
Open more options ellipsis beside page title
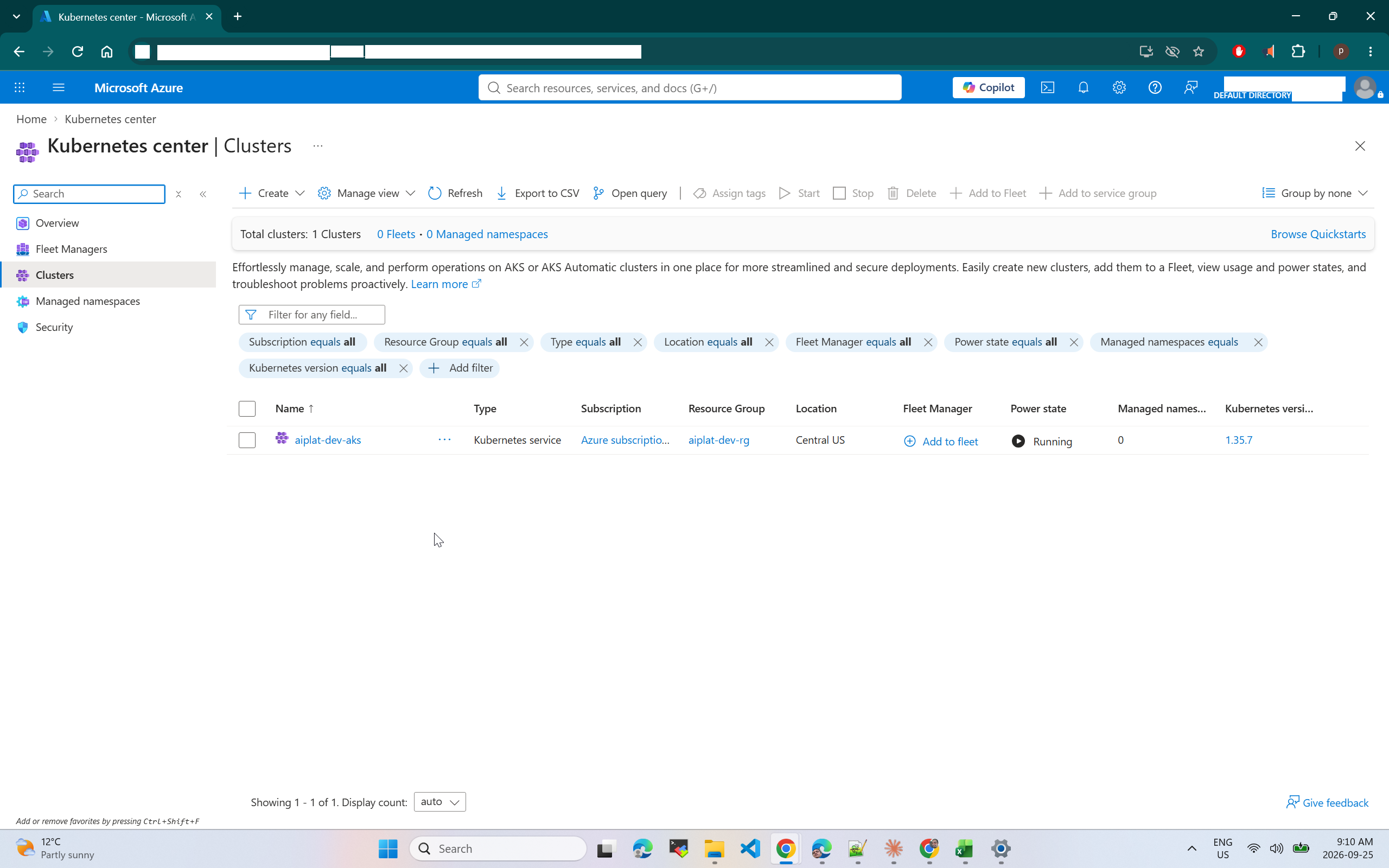point(318,146)
